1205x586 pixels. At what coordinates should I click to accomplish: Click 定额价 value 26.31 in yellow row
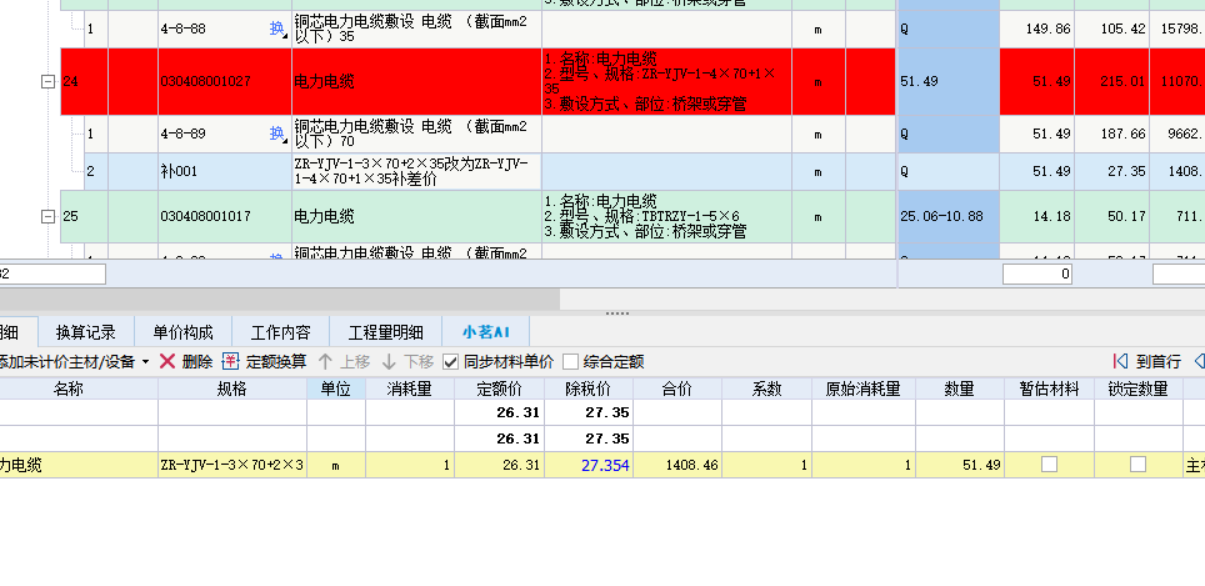(521, 465)
